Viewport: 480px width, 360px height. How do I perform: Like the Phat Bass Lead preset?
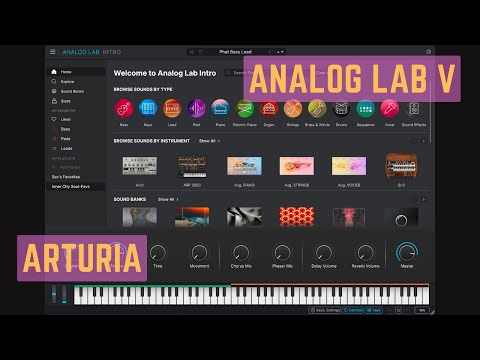(x=201, y=52)
